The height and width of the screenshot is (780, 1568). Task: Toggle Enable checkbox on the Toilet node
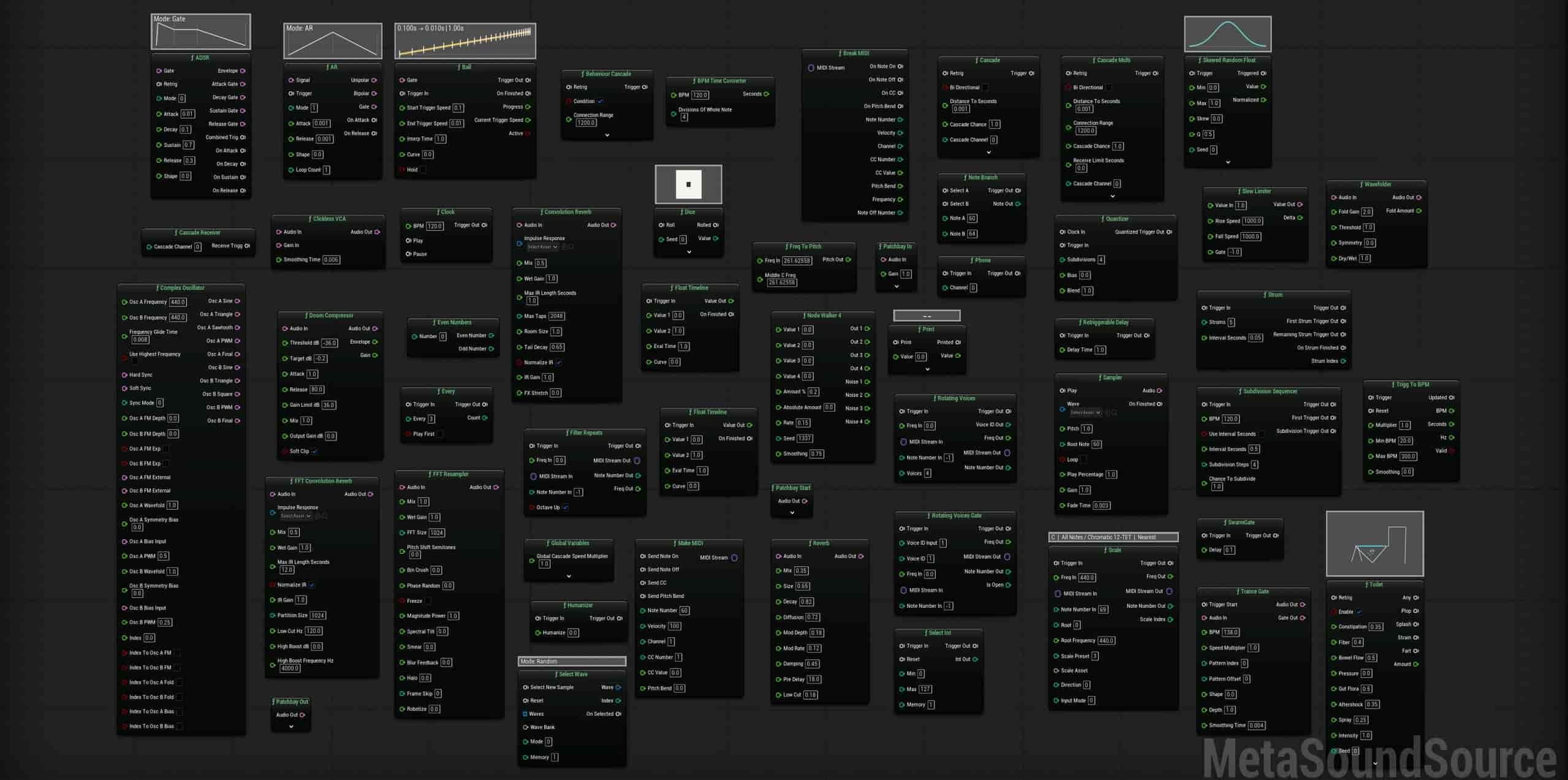1359,612
